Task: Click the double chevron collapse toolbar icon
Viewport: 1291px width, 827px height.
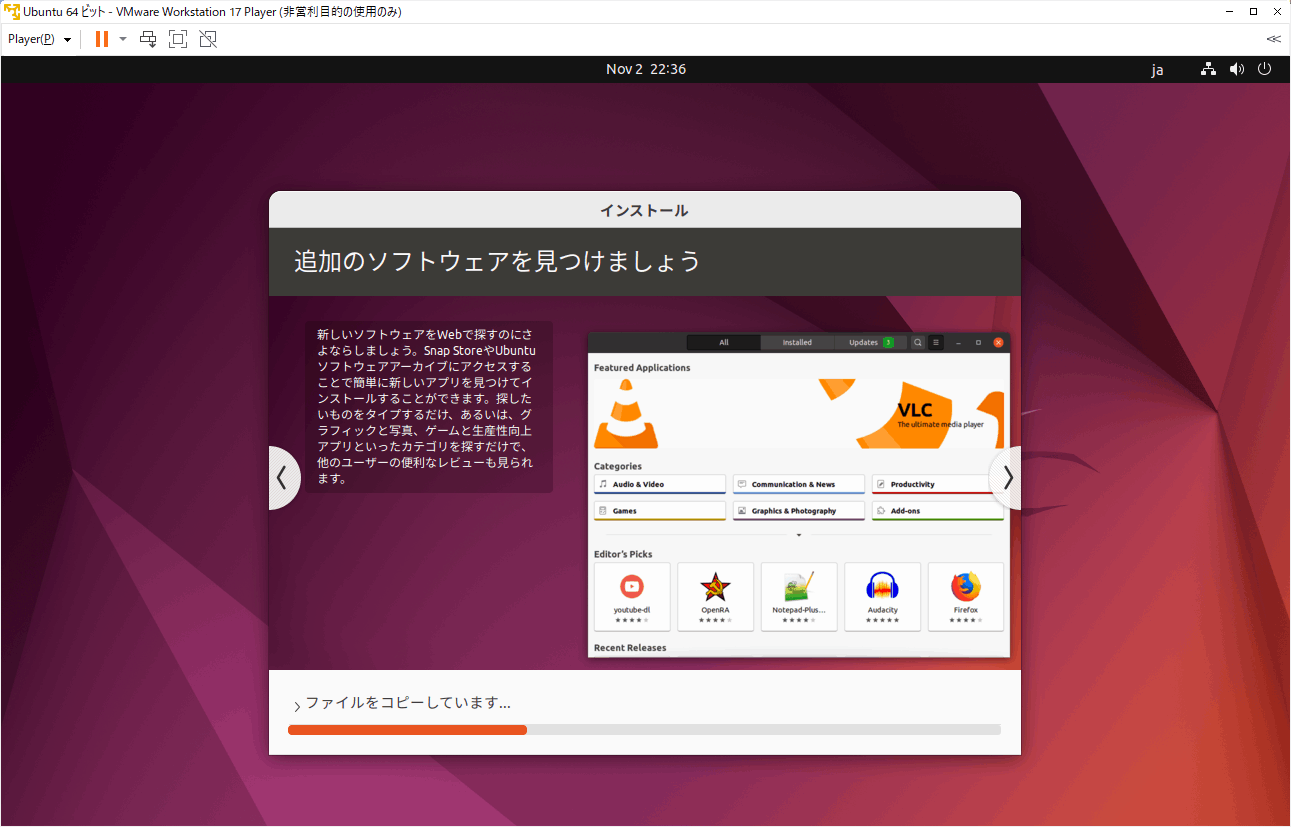Action: 1273,39
